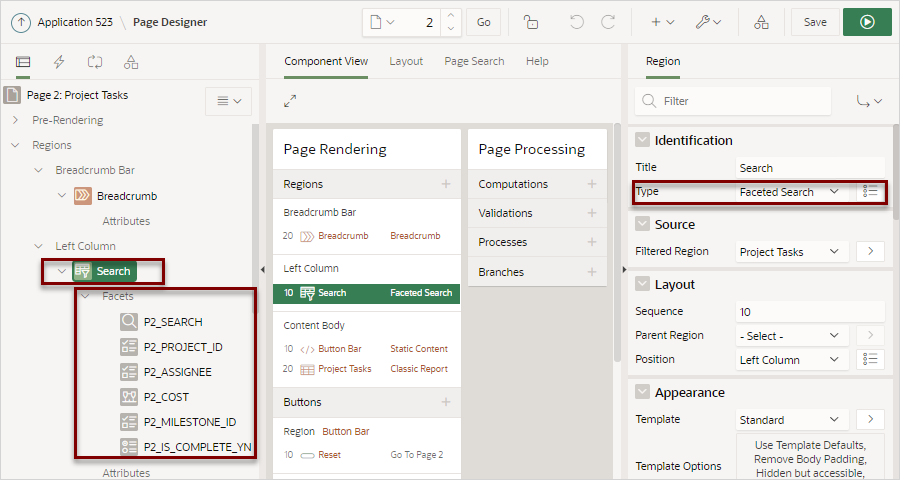The image size is (900, 480).
Task: Click the plus icon next to Computations
Action: 592,184
